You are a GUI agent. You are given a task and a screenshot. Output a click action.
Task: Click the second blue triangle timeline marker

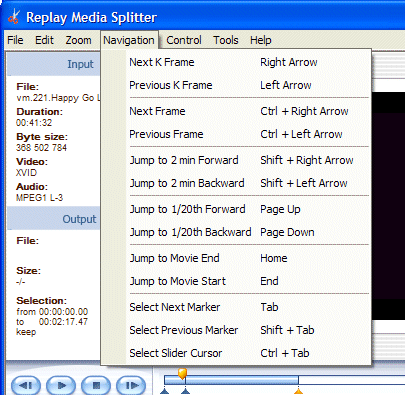click(x=185, y=391)
